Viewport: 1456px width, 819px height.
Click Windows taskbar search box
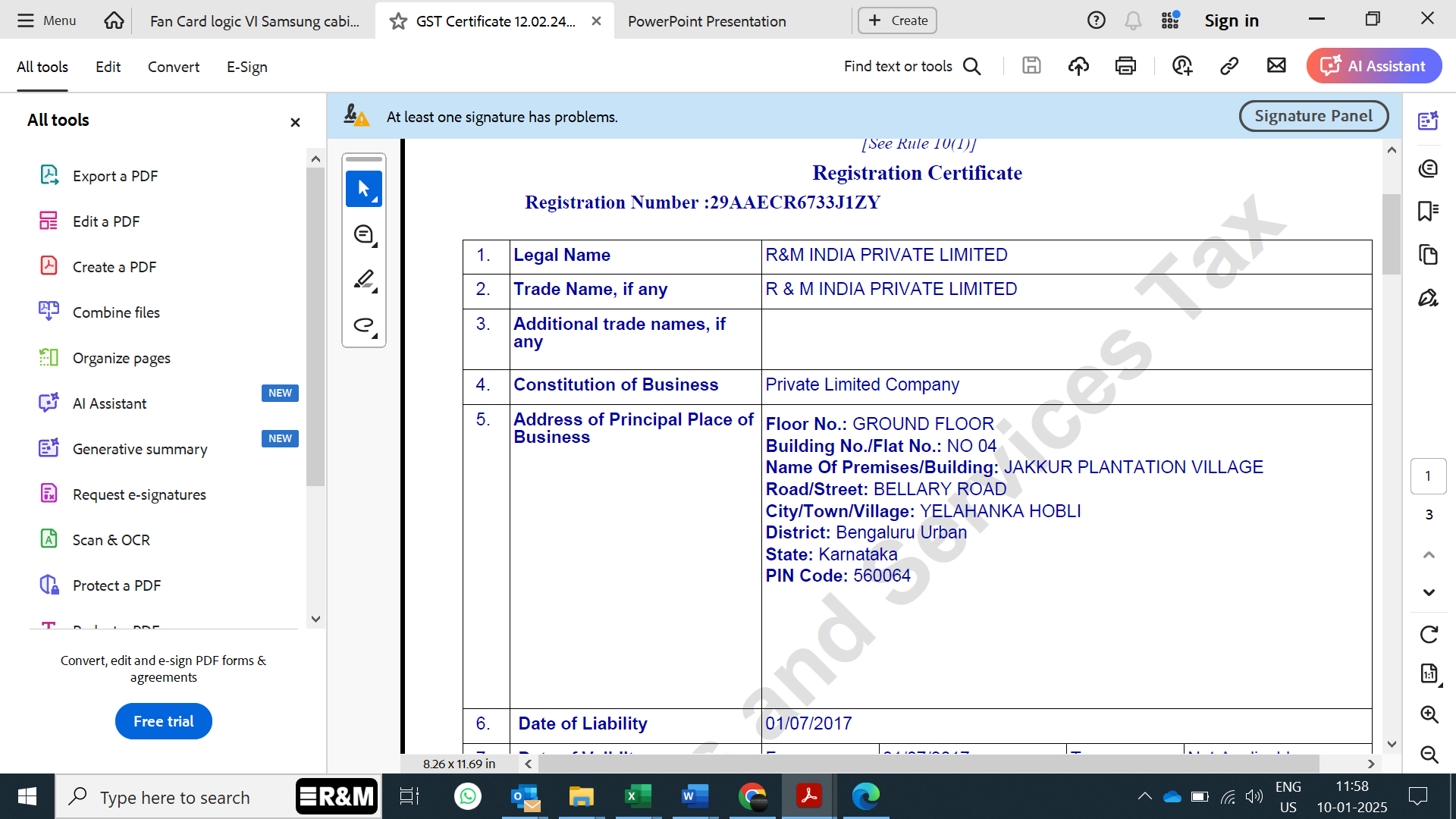218,797
